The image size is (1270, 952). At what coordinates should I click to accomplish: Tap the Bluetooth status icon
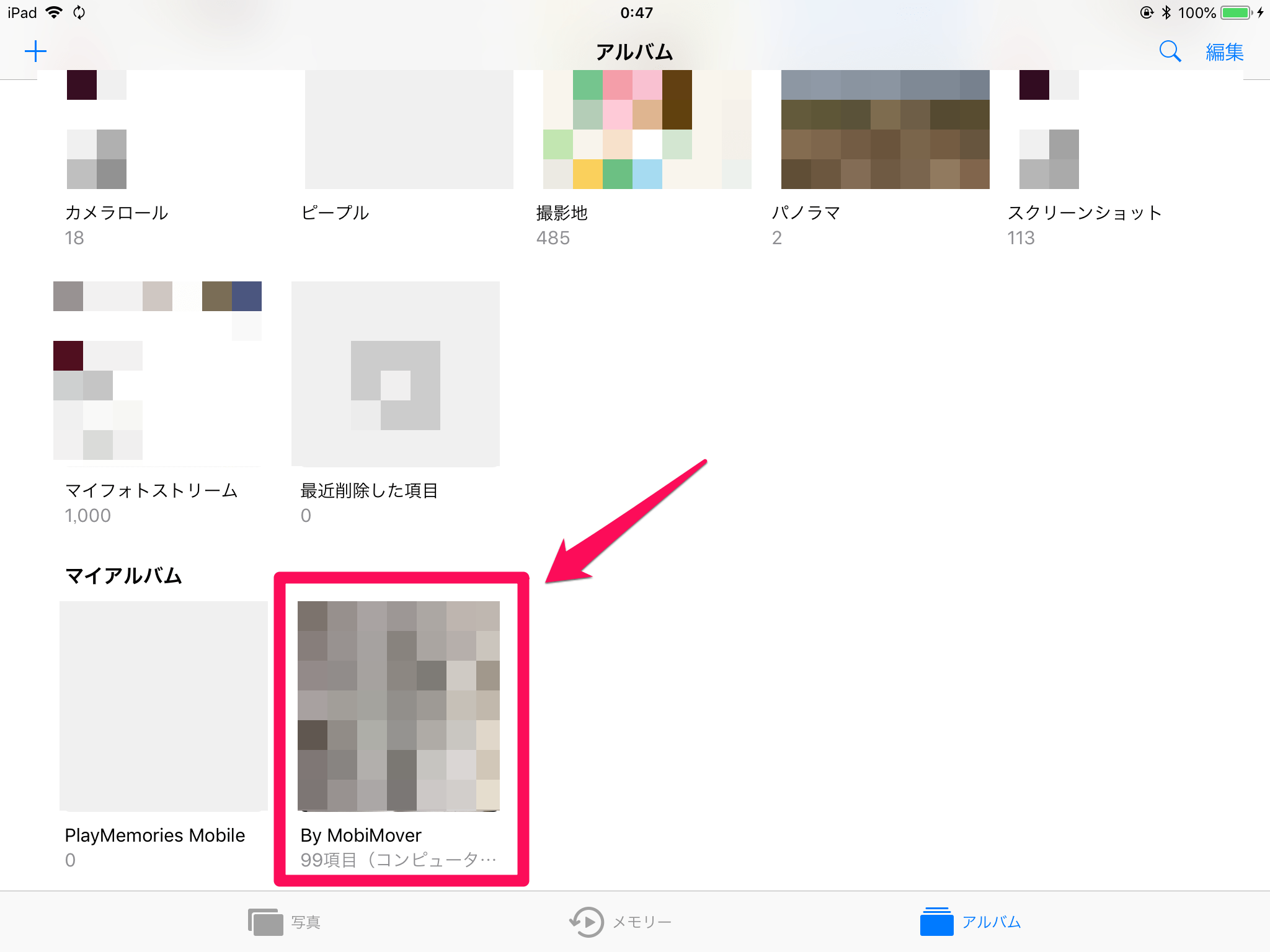pos(1166,12)
